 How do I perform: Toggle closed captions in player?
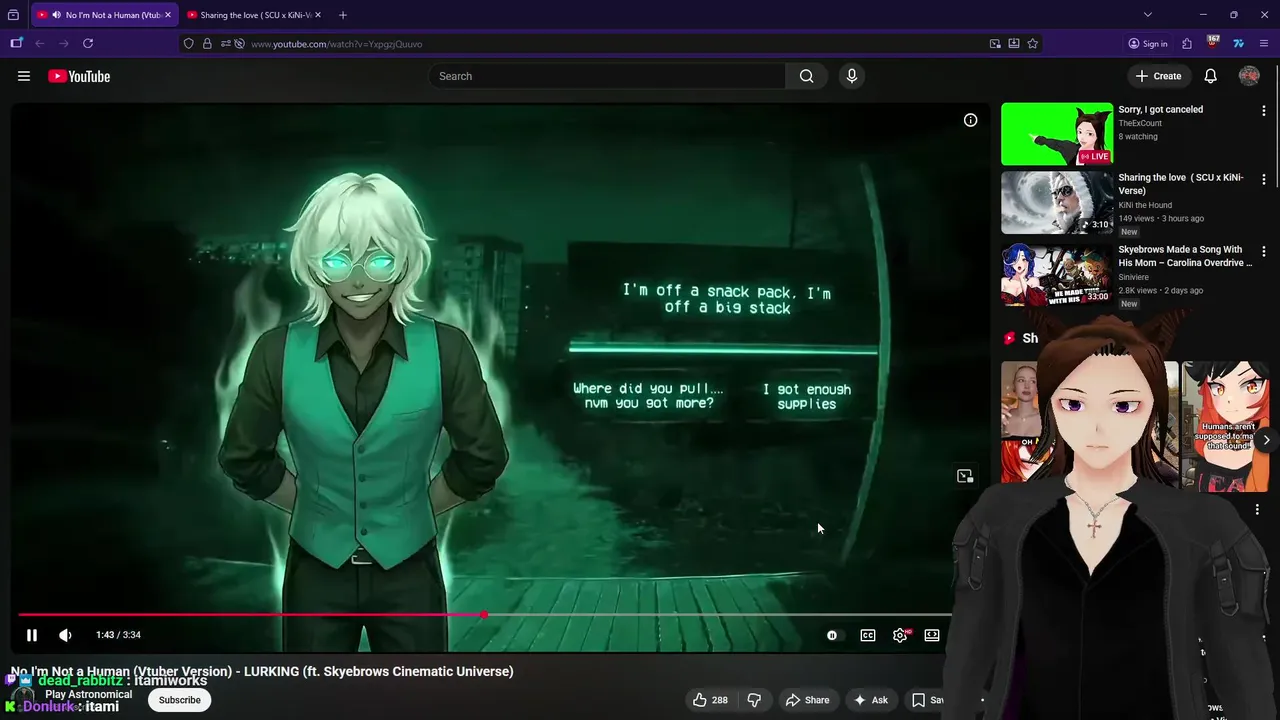click(x=868, y=635)
